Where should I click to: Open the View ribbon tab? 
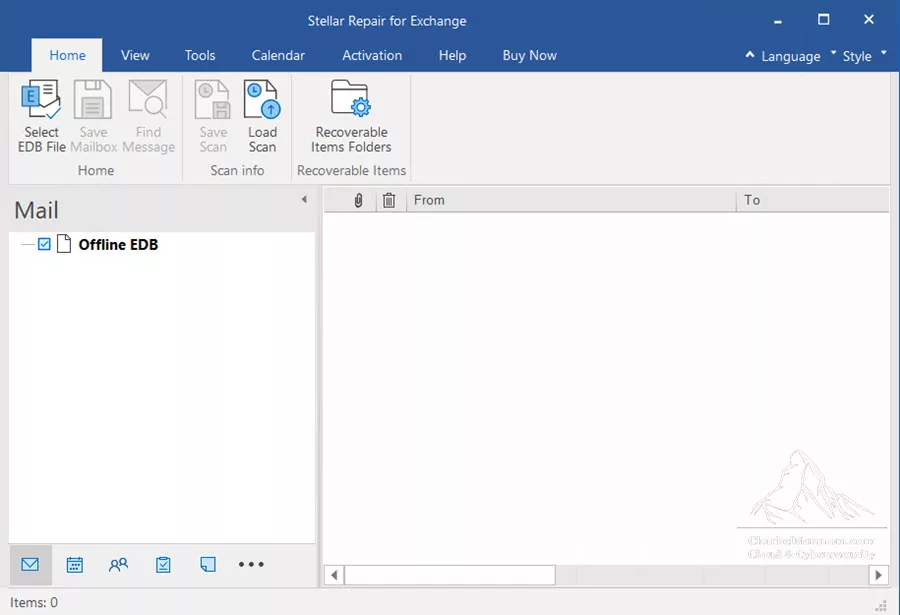(135, 55)
